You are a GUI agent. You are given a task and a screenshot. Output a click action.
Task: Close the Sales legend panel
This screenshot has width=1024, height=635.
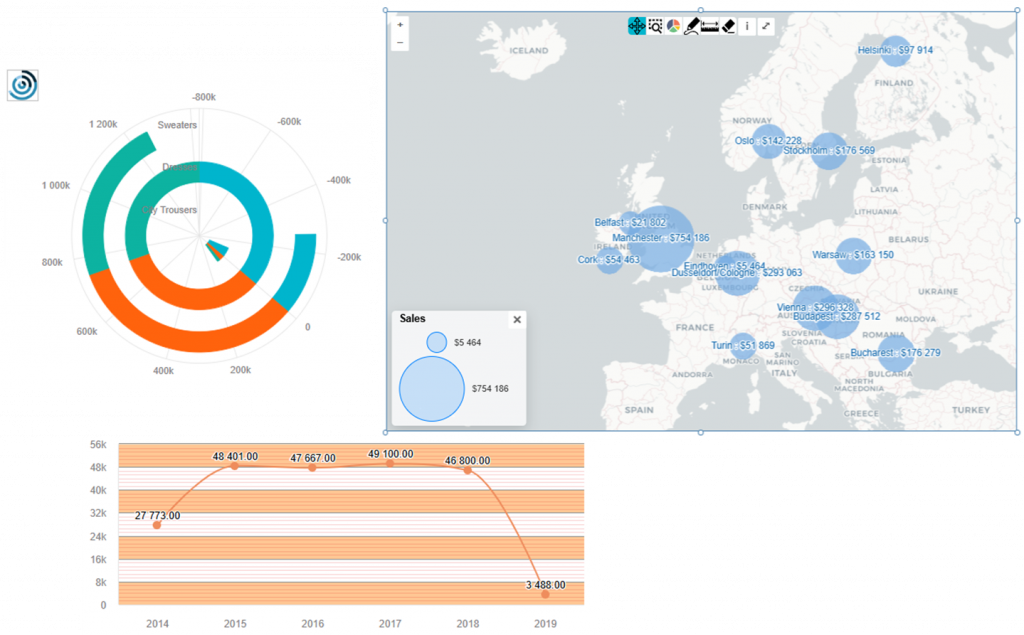[x=517, y=319]
